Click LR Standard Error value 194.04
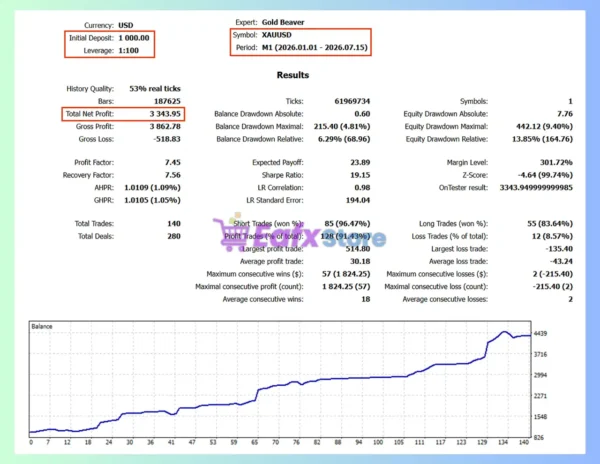 358,200
